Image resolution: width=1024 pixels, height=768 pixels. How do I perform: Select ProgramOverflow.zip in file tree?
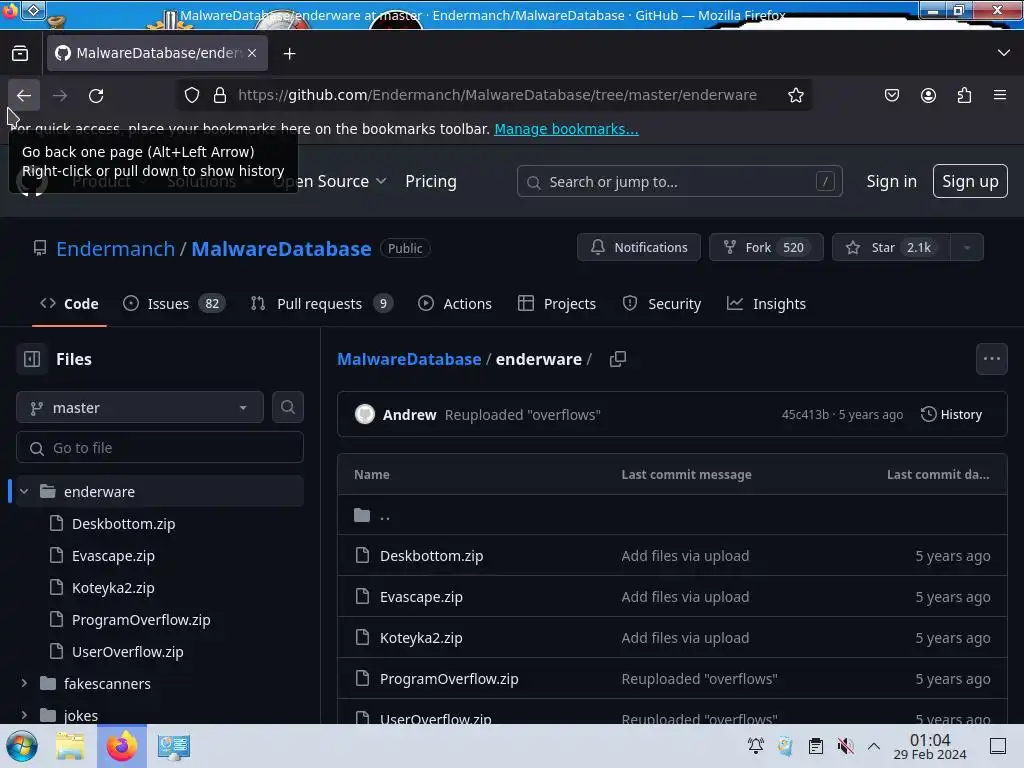click(141, 620)
